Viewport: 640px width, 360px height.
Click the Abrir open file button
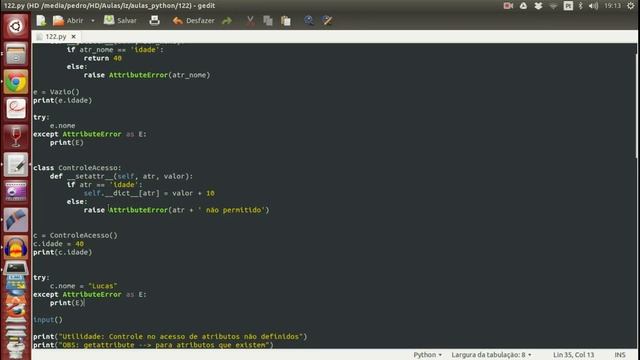point(68,20)
